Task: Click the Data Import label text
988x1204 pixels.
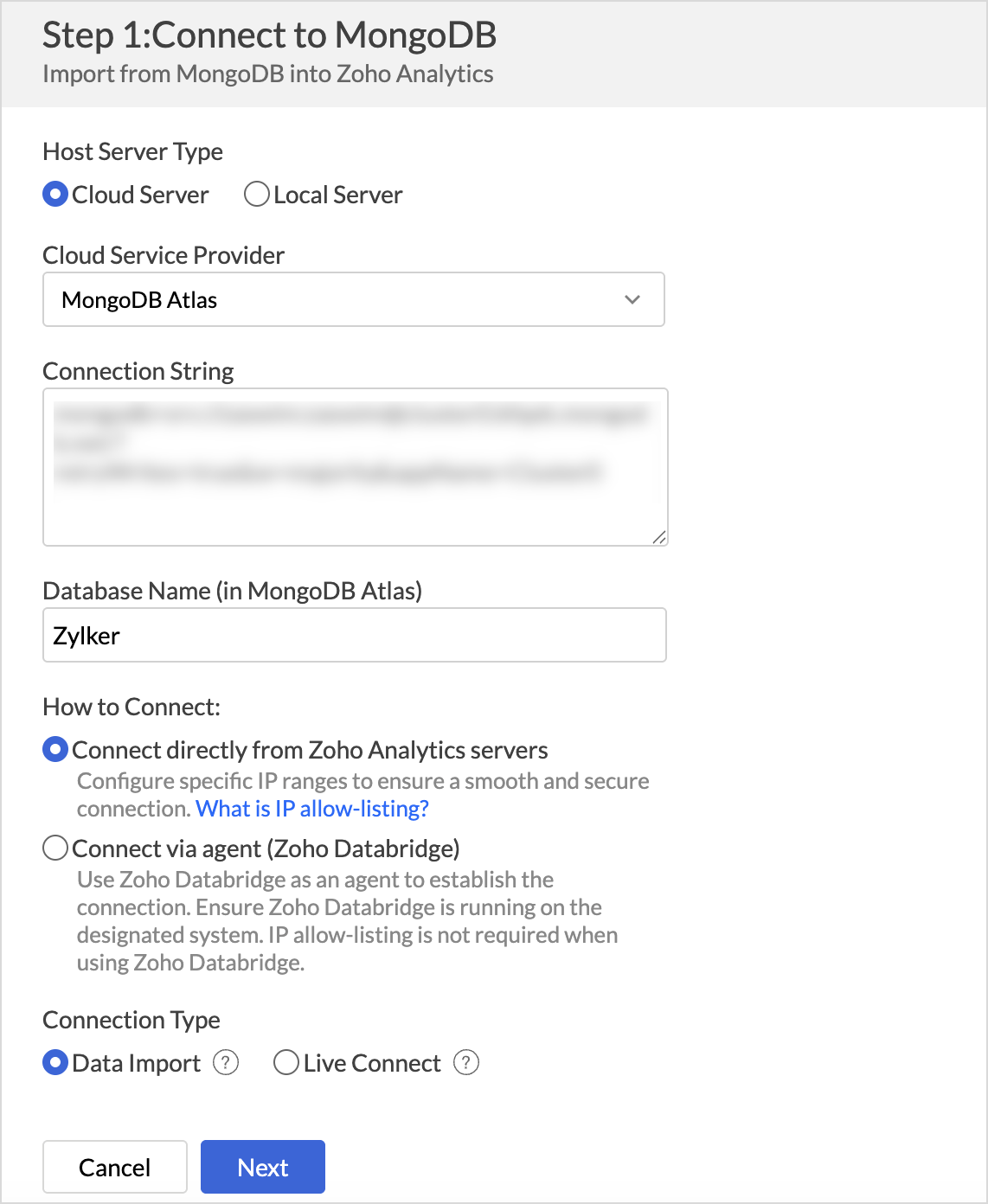Action: 137,1063
